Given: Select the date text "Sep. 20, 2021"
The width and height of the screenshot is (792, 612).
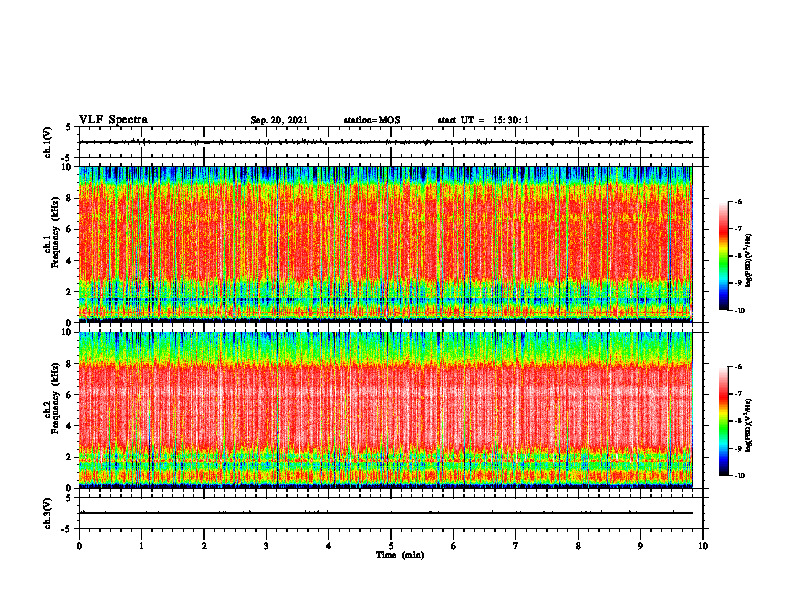Looking at the screenshot, I should coord(279,120).
